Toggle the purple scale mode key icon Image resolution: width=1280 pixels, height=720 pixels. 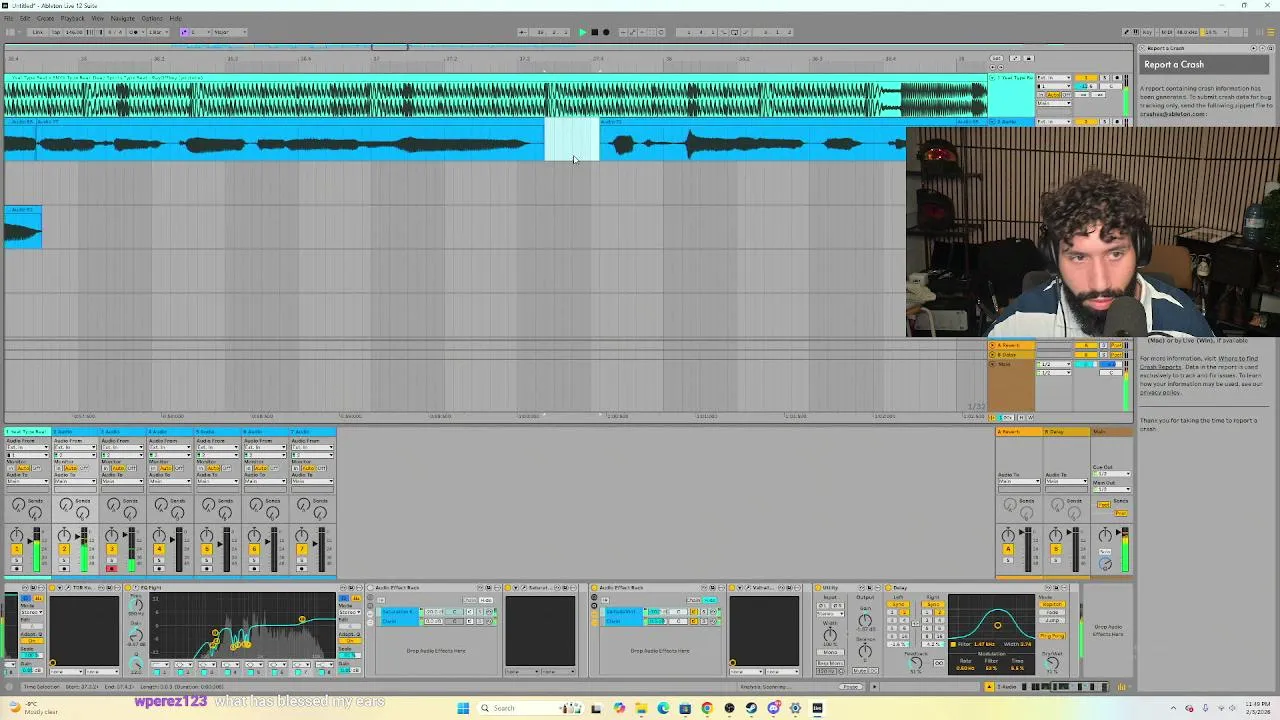[x=183, y=32]
